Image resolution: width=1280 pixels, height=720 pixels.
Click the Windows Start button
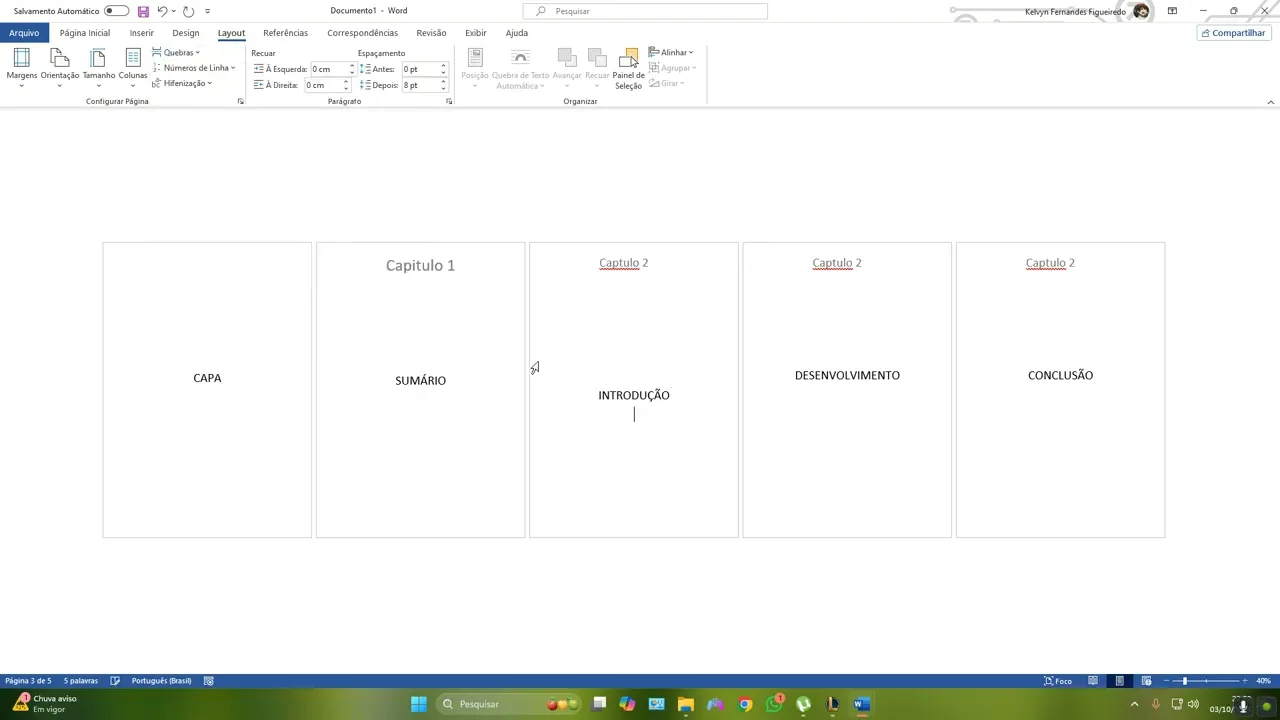pyautogui.click(x=419, y=704)
